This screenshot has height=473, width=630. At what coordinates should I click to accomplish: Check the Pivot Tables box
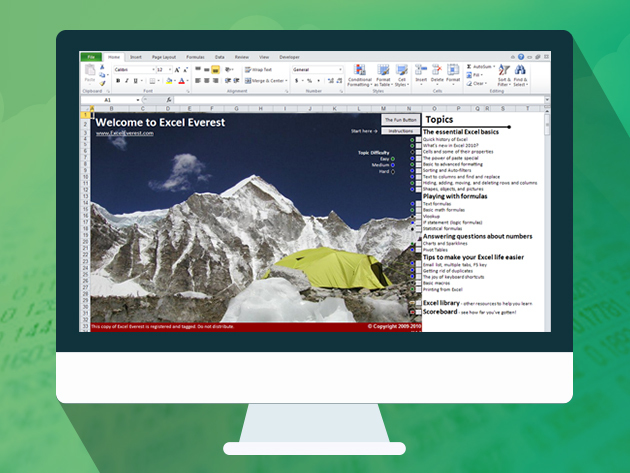(418, 250)
